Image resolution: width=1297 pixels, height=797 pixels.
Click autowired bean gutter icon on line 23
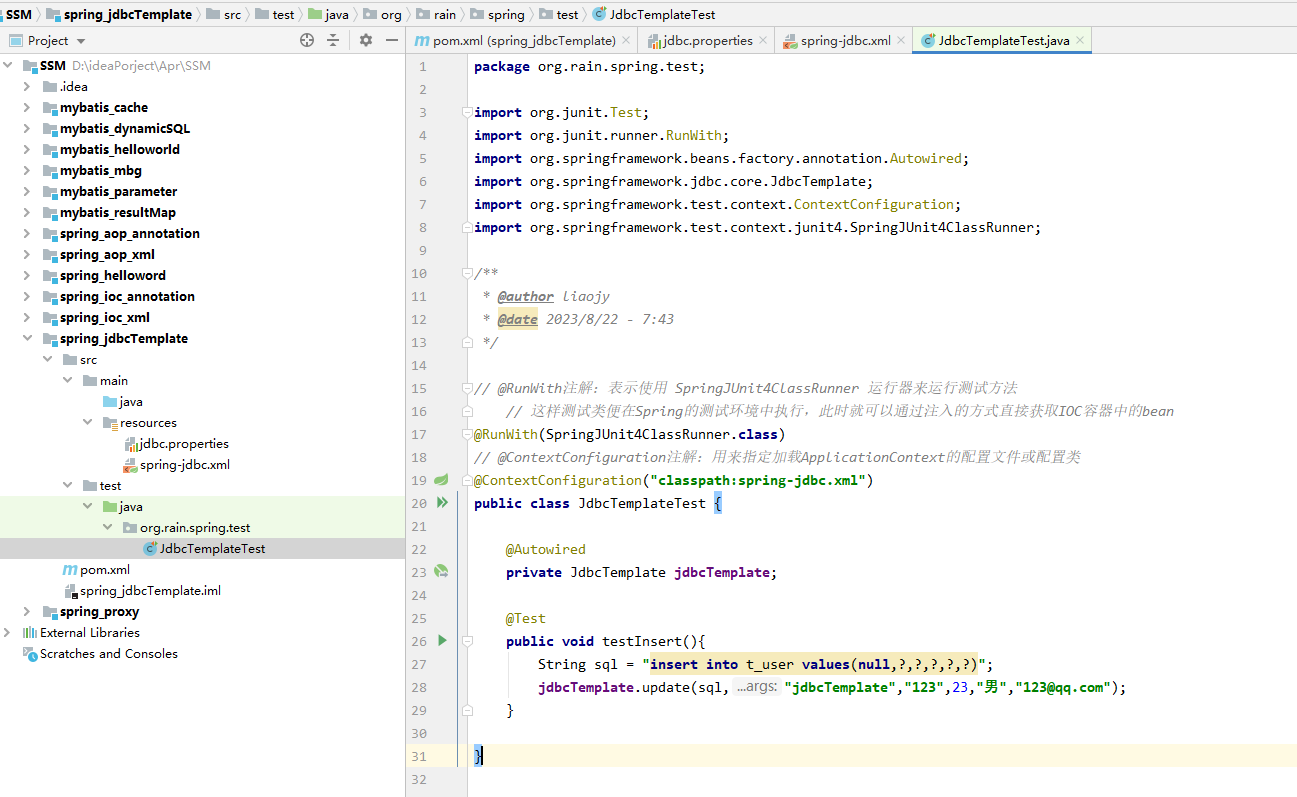[x=441, y=572]
